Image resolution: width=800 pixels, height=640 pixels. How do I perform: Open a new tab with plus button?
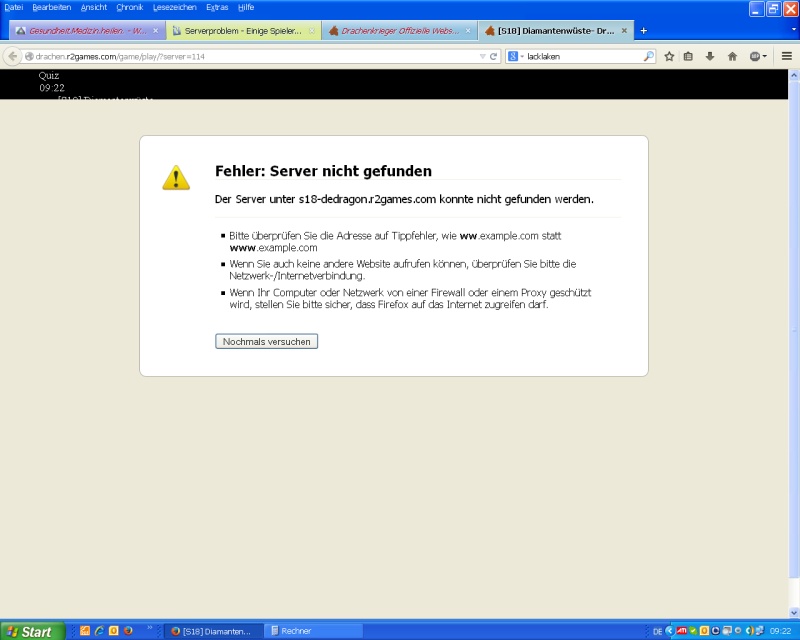[643, 31]
